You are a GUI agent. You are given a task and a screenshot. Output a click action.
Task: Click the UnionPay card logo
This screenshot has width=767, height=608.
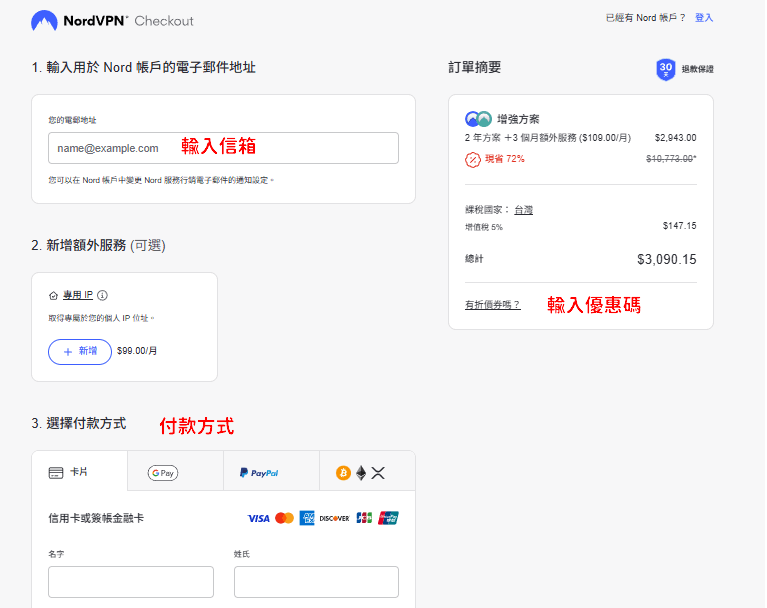tap(388, 518)
